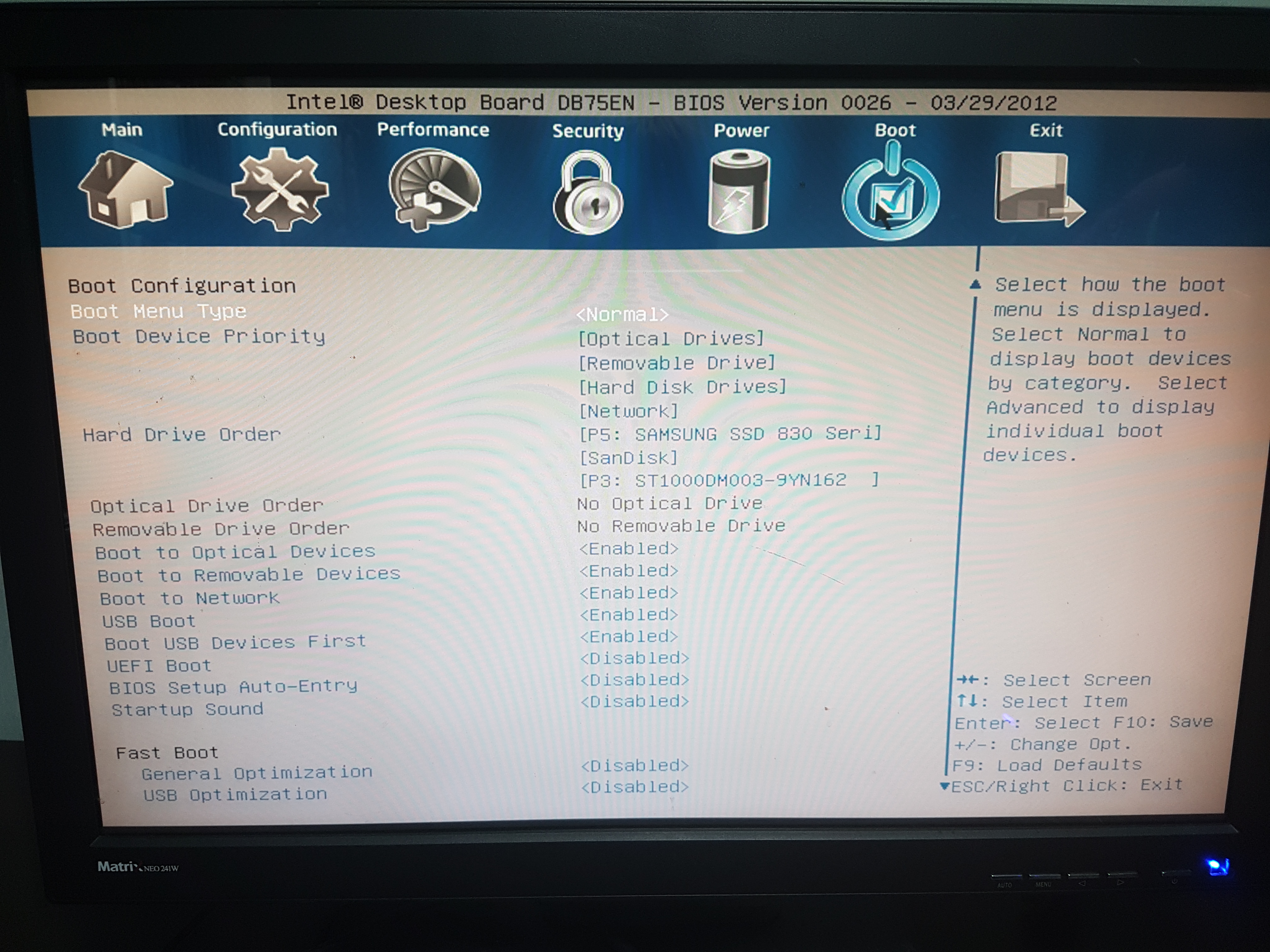Select the Network boot priority entry
This screenshot has width=1270, height=952.
628,411
